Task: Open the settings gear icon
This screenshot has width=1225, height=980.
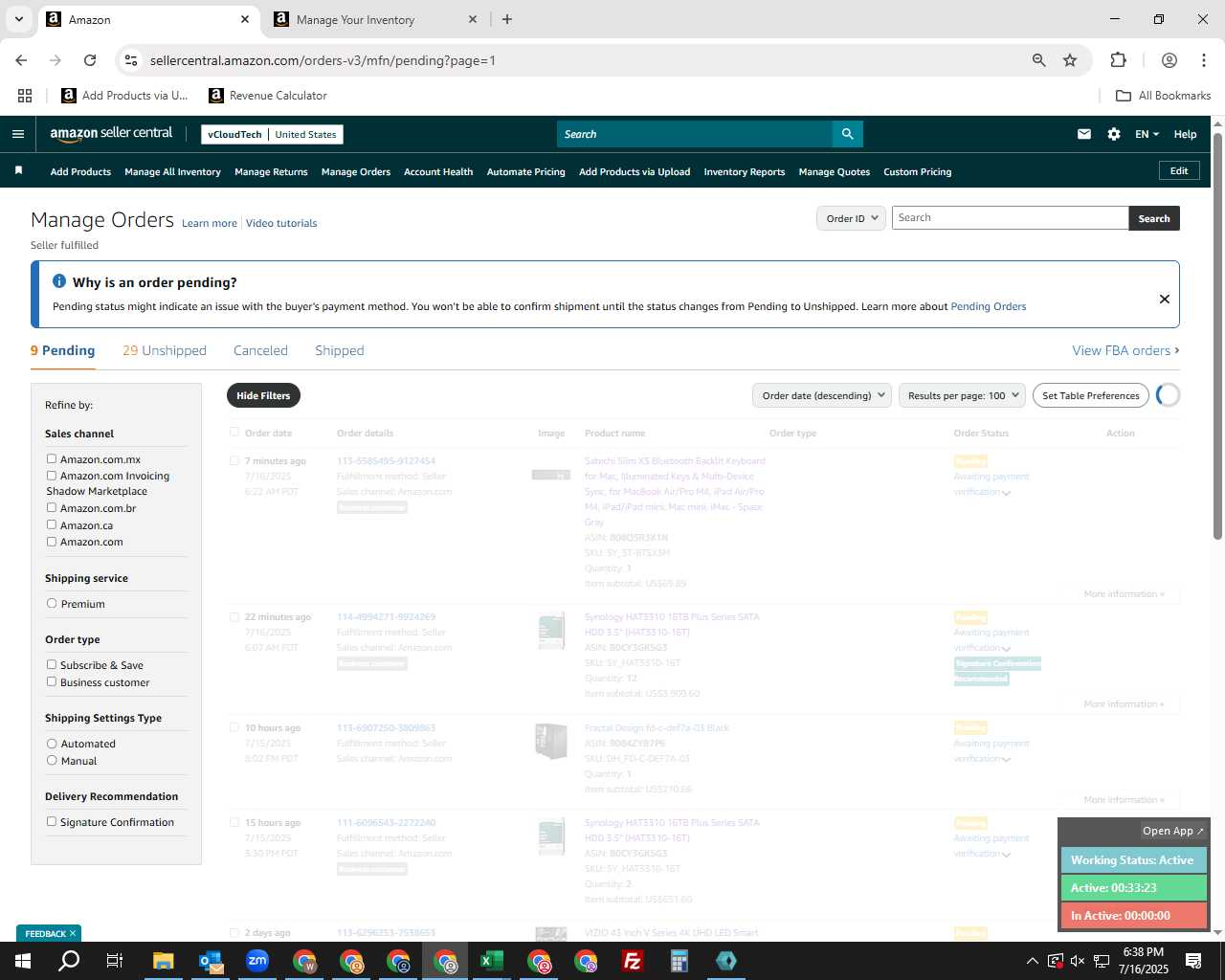Action: 1114,134
